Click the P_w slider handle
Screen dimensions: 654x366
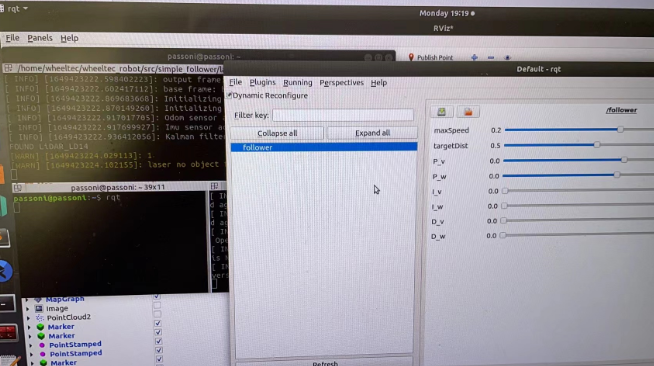(x=616, y=175)
